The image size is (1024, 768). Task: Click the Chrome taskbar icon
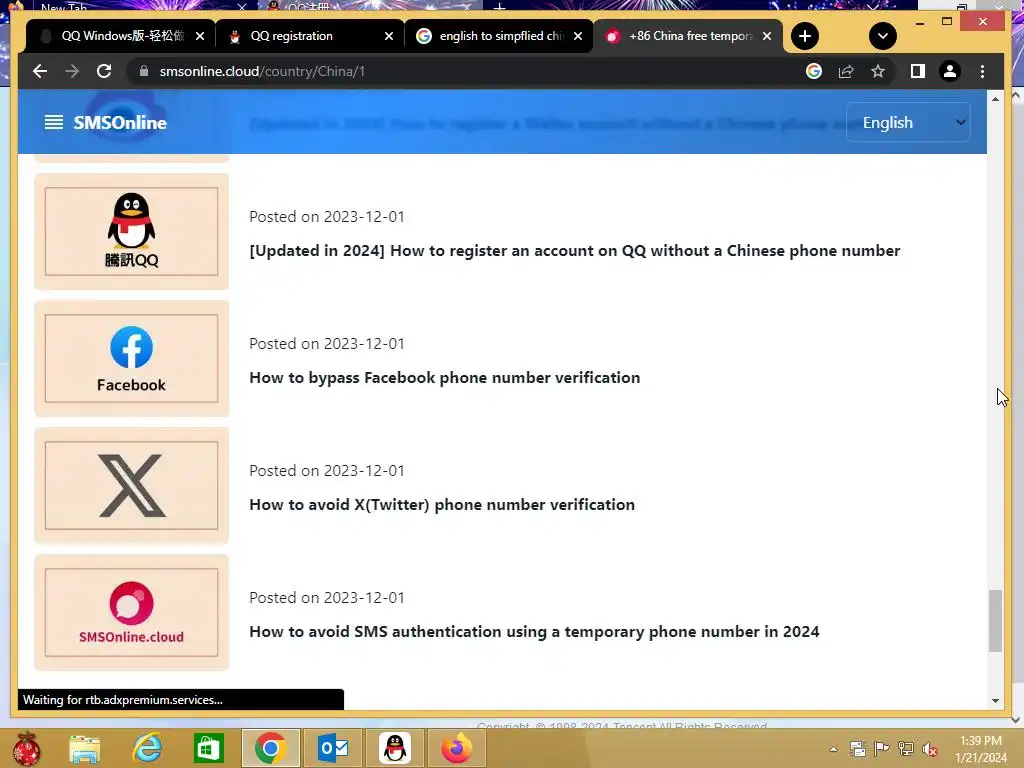[x=270, y=748]
